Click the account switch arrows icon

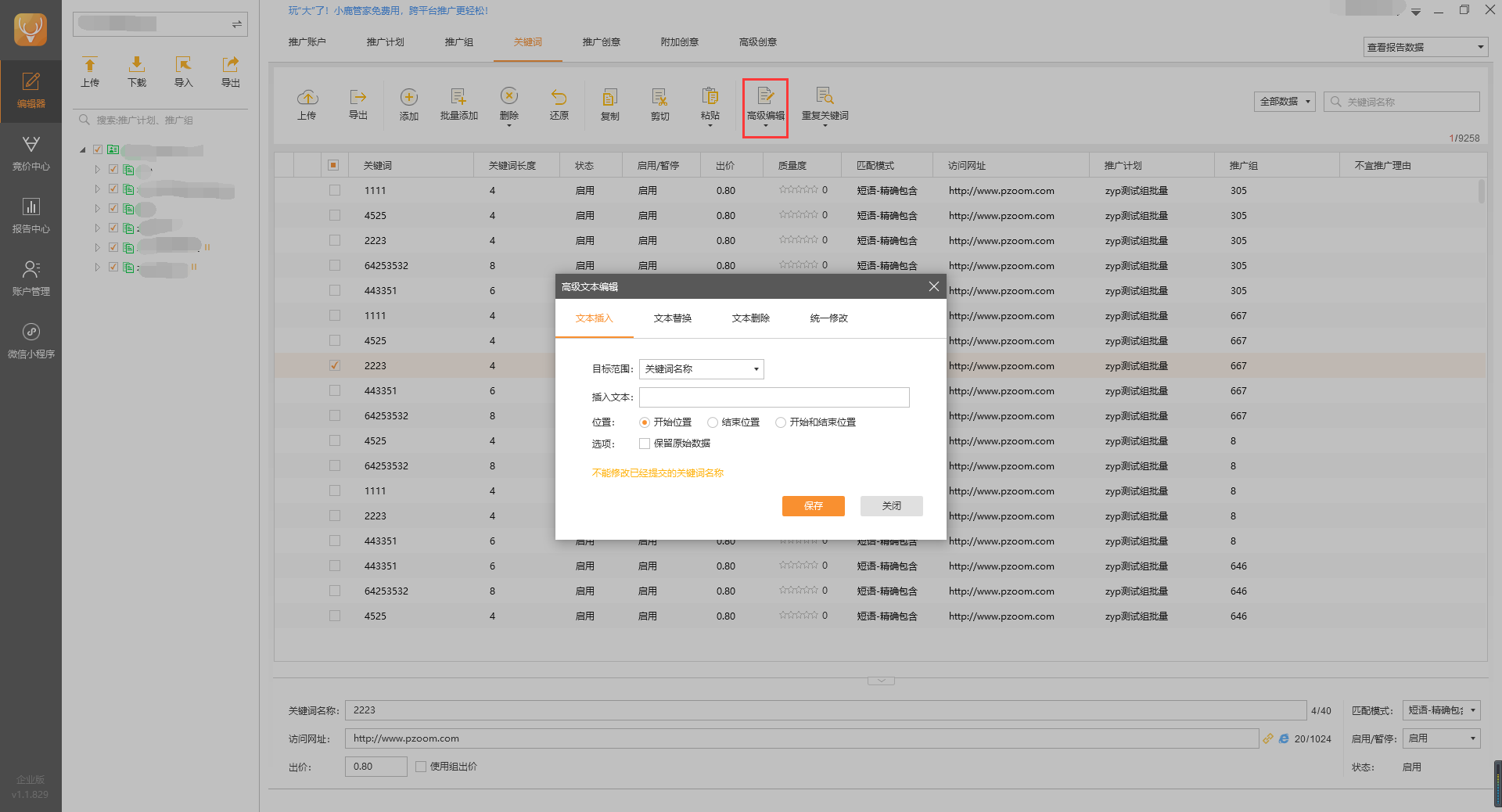[236, 24]
